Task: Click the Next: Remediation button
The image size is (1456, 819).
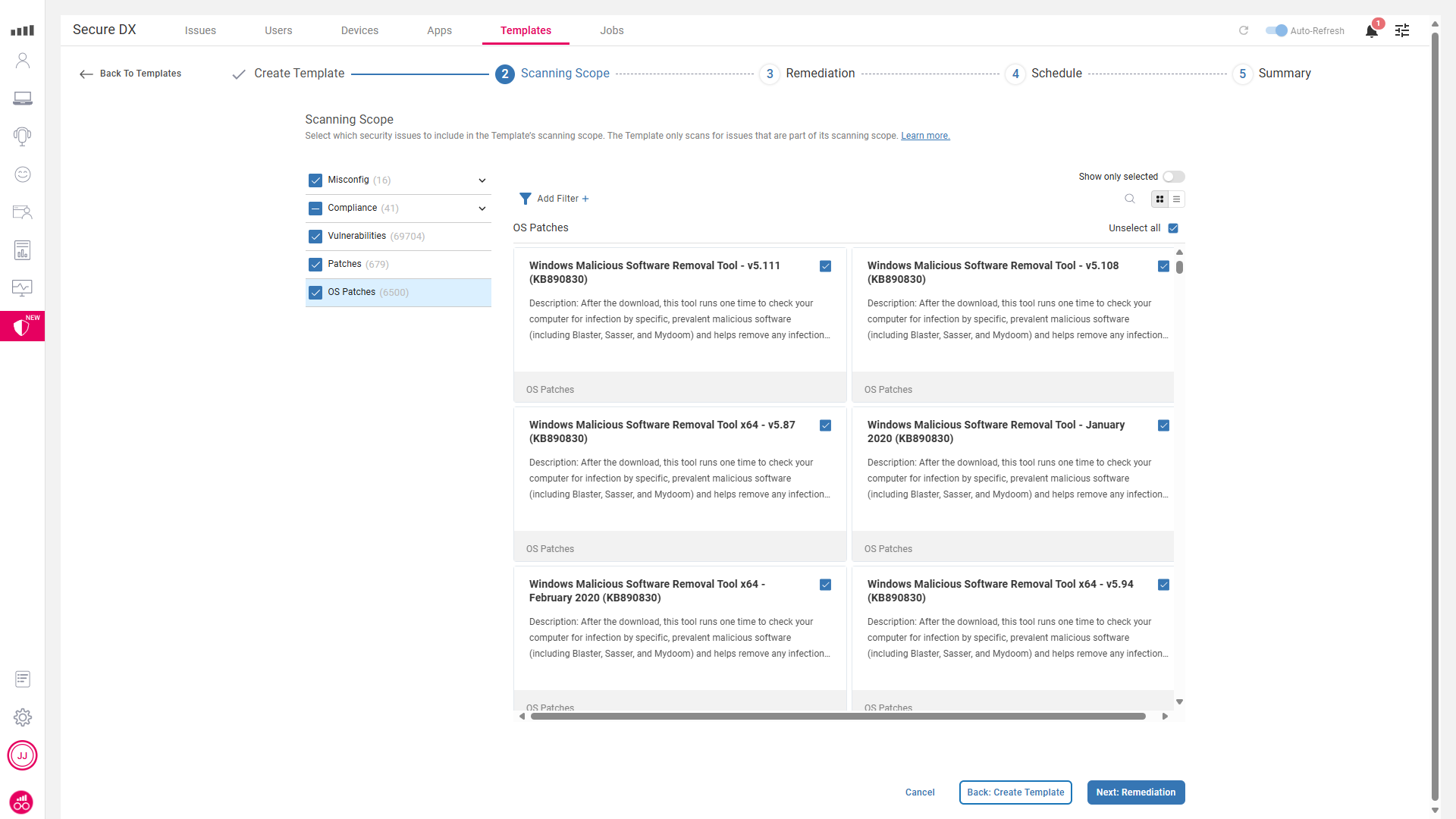Action: tap(1135, 792)
